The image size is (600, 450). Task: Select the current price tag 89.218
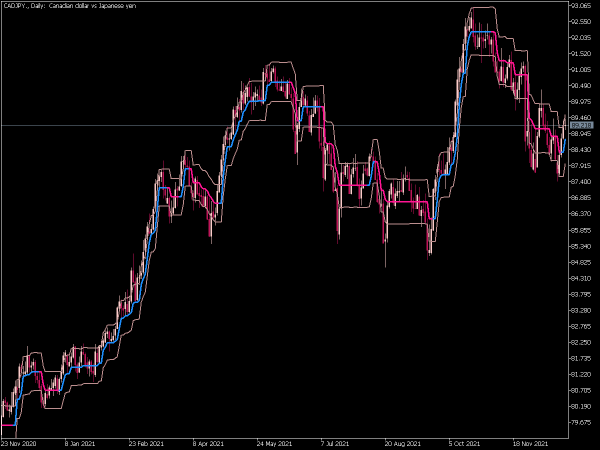point(581,126)
